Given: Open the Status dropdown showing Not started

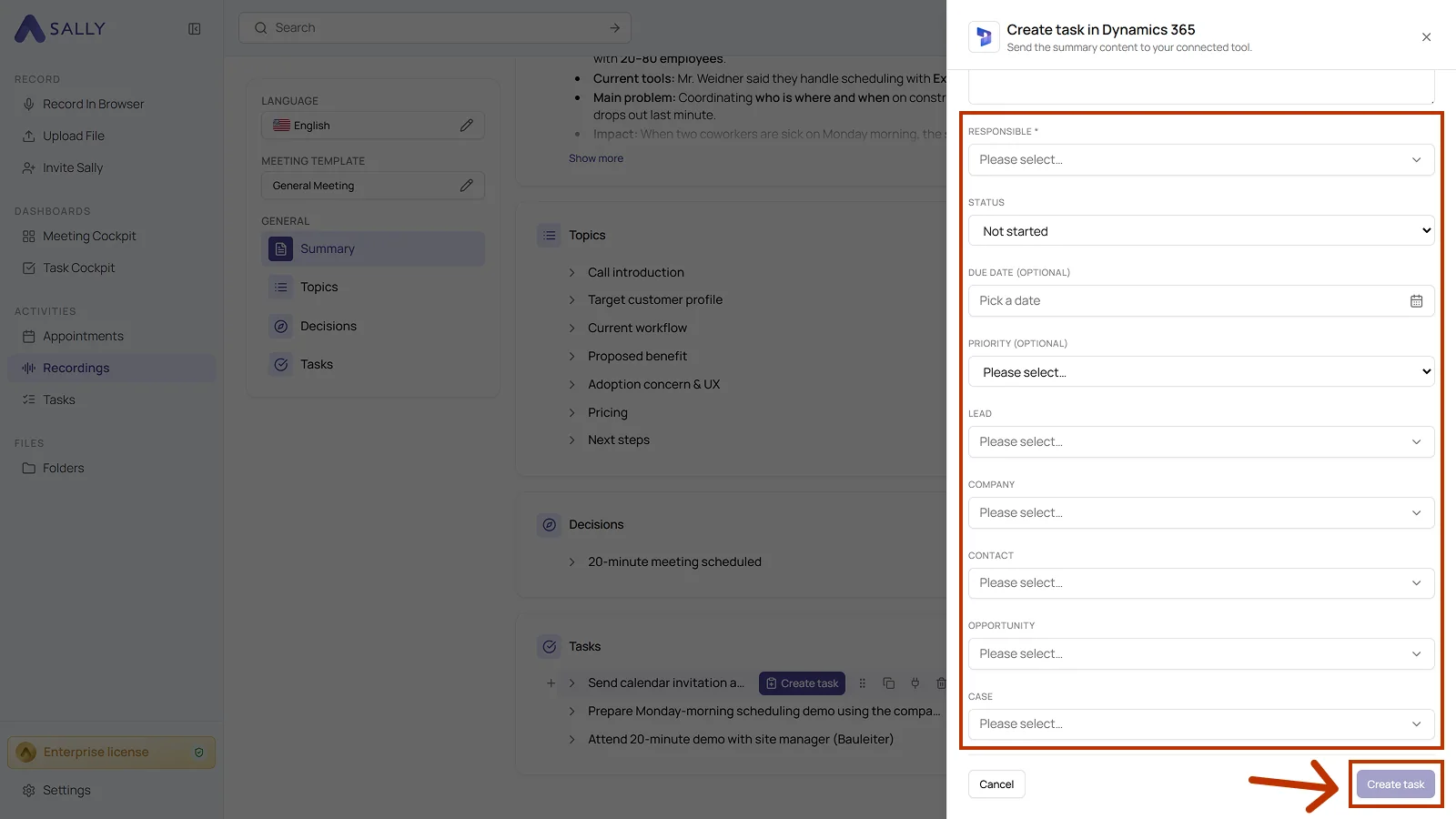Looking at the screenshot, I should point(1201,231).
